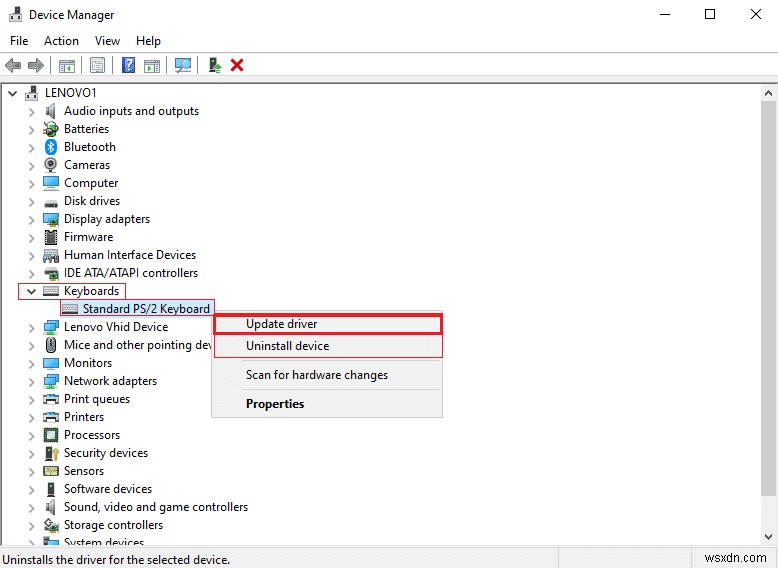Collapse the Keyboards category
Image resolution: width=778 pixels, height=568 pixels.
pos(31,291)
